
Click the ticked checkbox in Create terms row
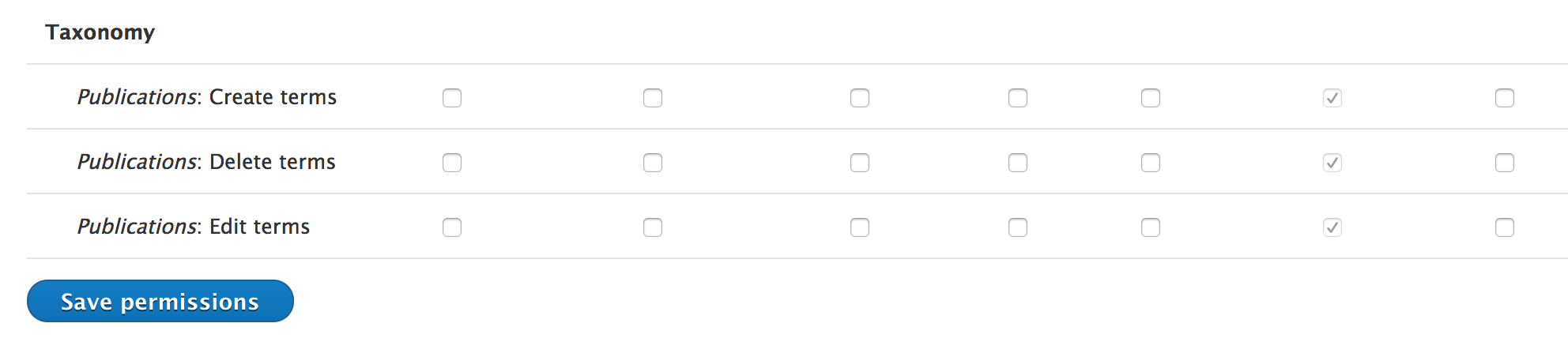(x=1332, y=98)
